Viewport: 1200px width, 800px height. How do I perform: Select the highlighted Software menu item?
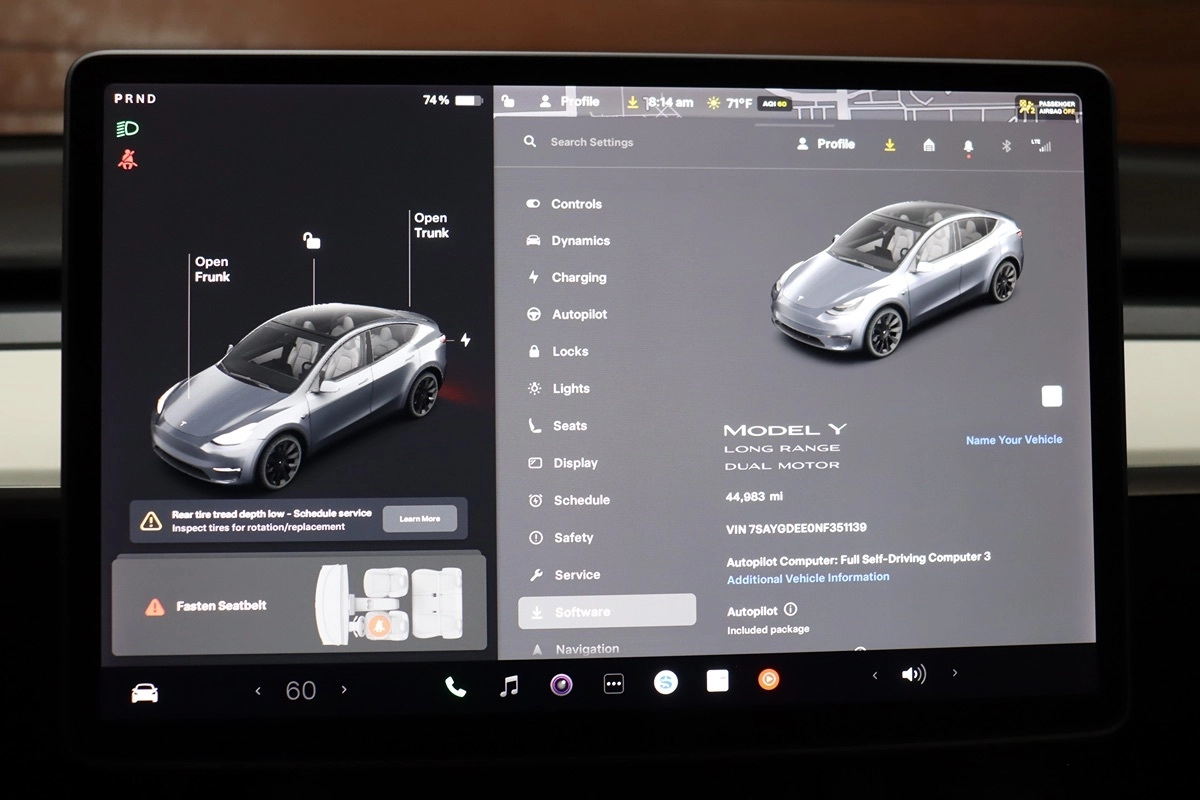607,611
